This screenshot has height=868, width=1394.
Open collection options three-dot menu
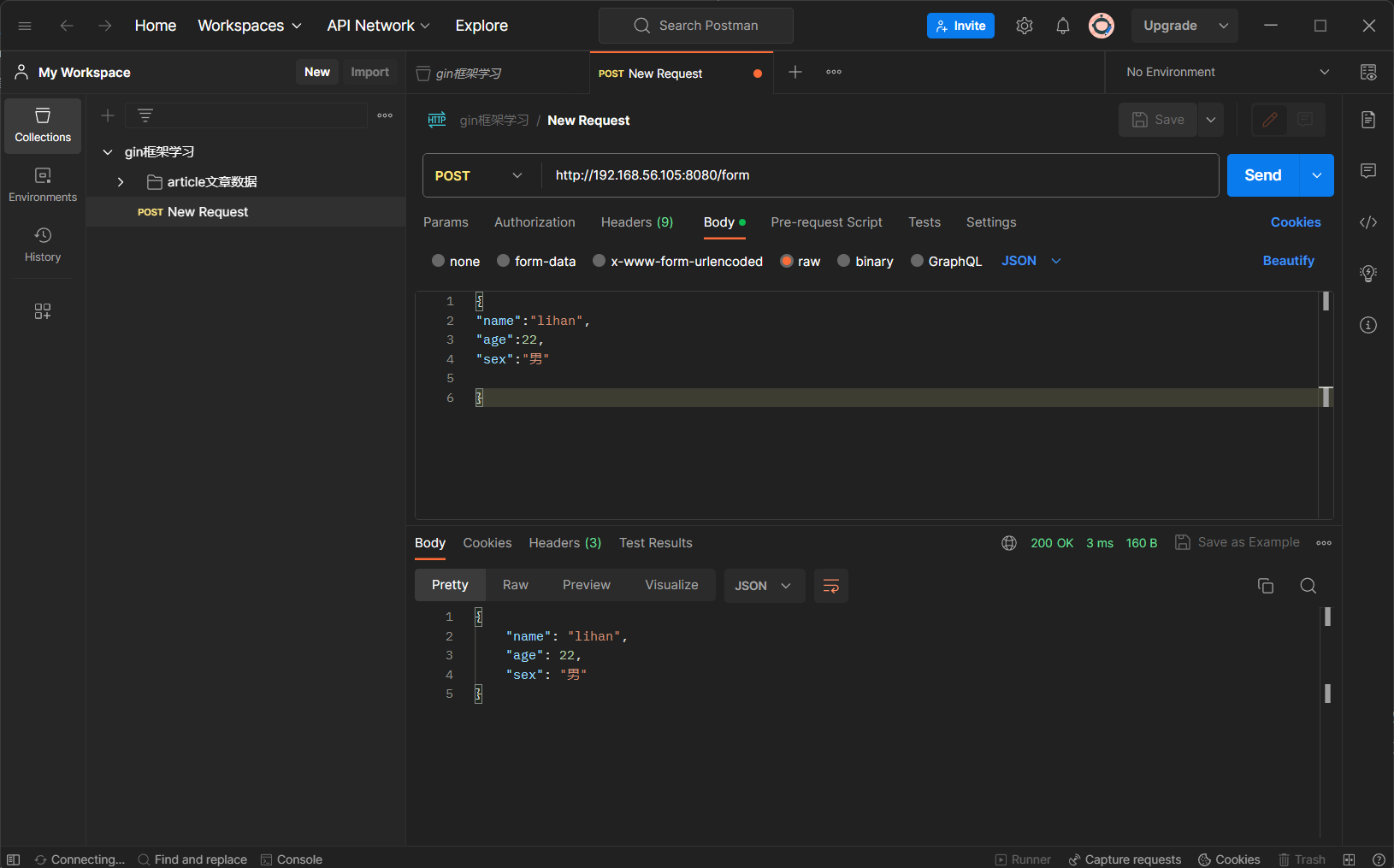[x=385, y=115]
